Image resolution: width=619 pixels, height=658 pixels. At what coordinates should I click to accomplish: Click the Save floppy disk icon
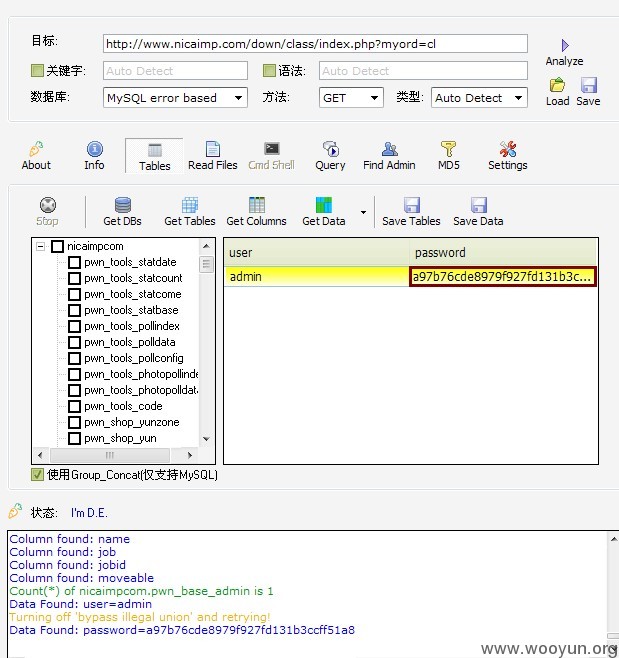click(588, 85)
